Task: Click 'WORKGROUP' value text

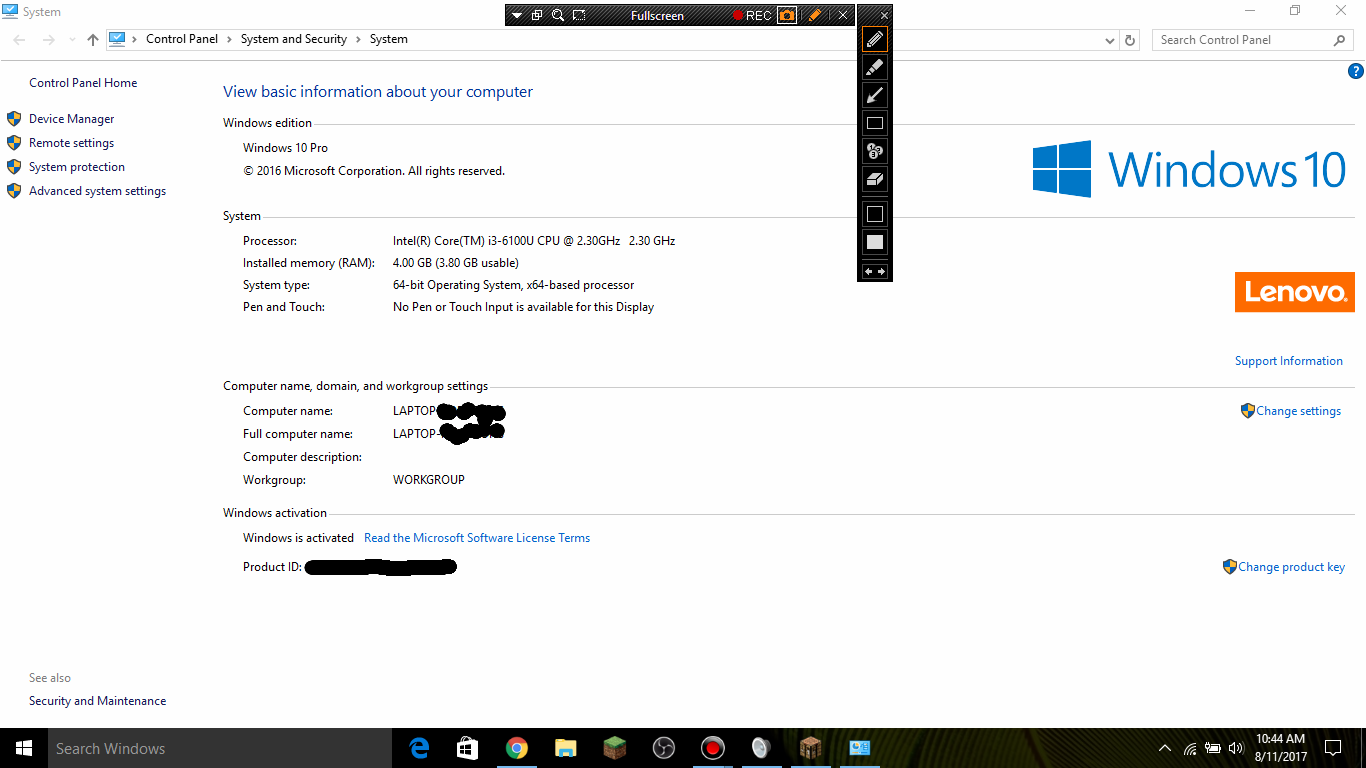Action: [429, 480]
